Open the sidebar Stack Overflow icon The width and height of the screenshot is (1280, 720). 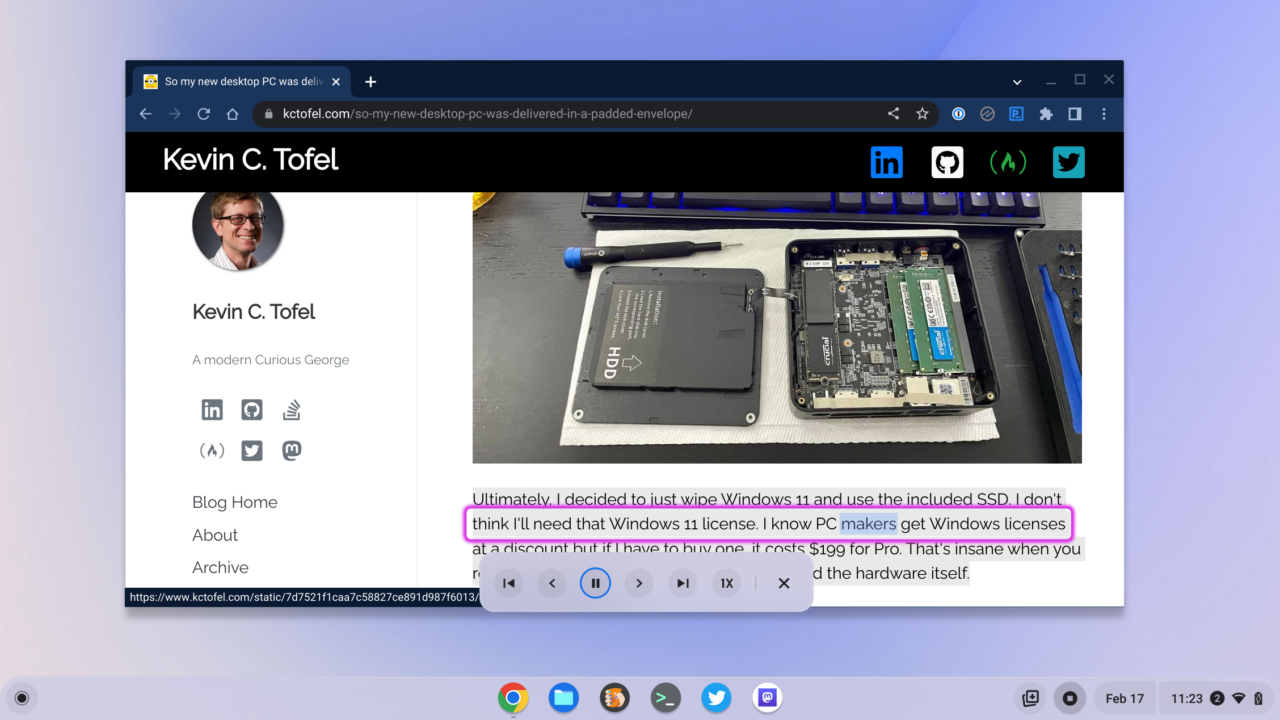tap(291, 410)
